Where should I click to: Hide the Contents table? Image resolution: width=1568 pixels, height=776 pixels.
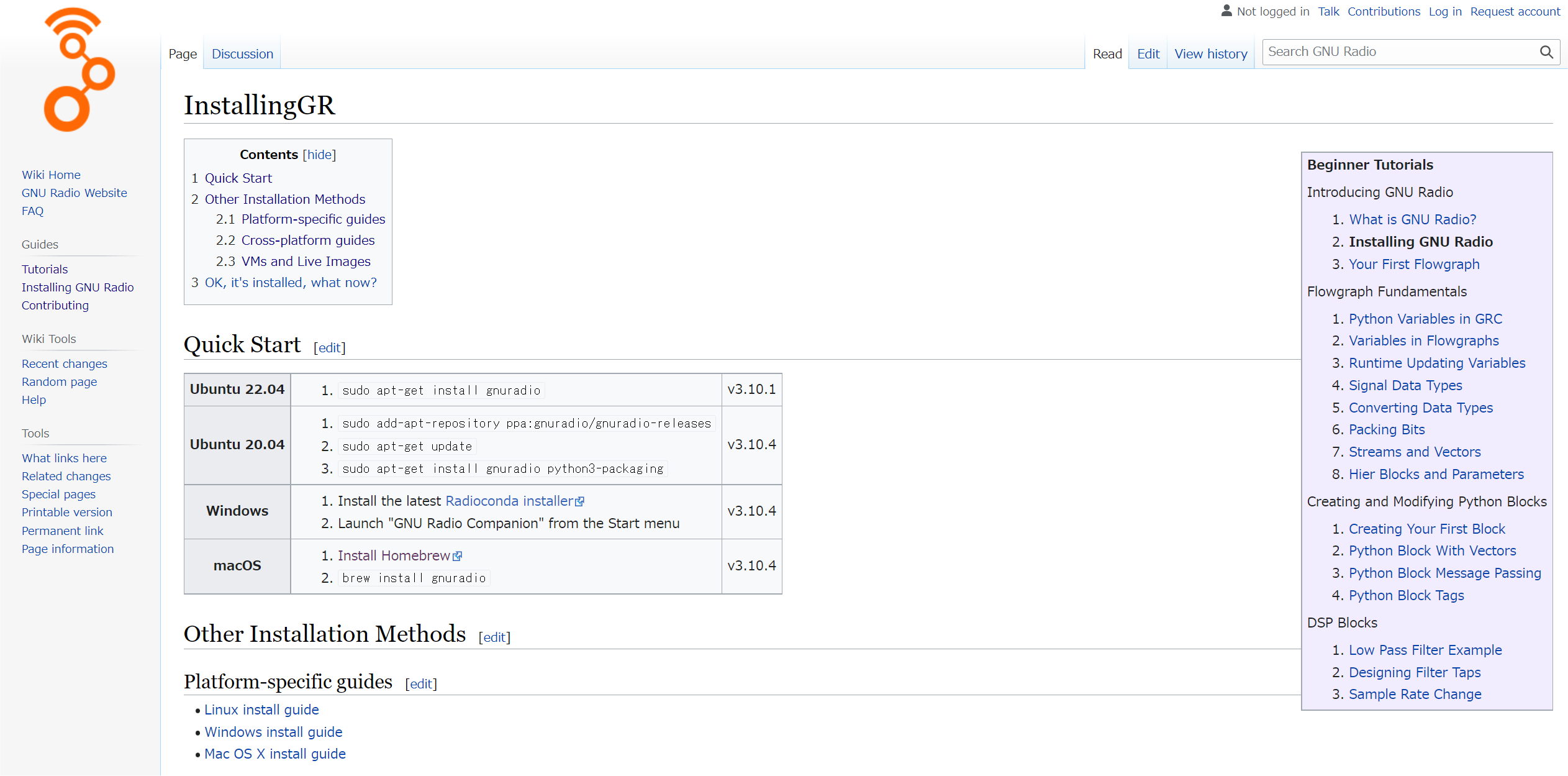319,155
